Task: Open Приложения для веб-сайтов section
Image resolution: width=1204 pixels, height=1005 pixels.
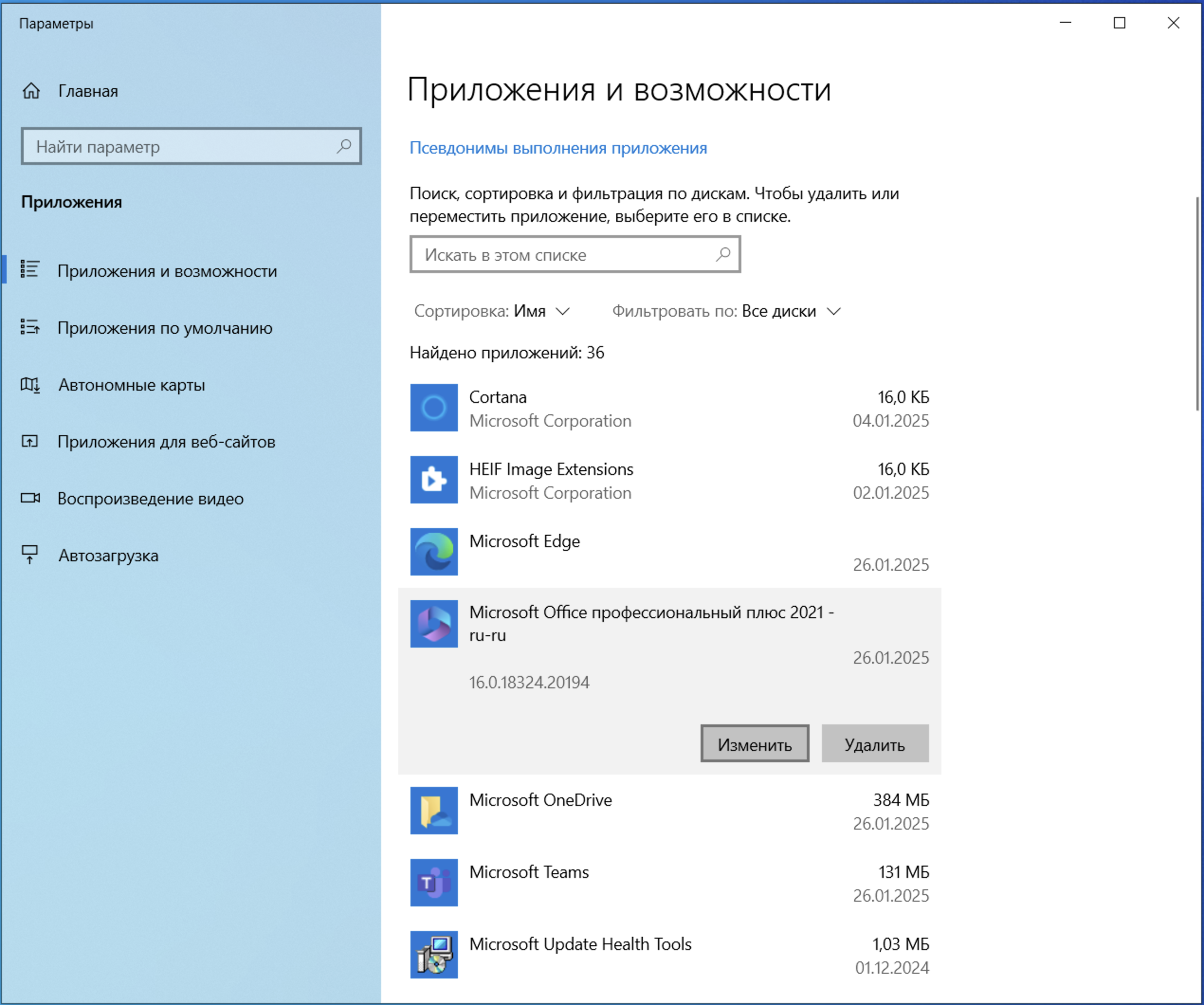Action: tap(191, 441)
